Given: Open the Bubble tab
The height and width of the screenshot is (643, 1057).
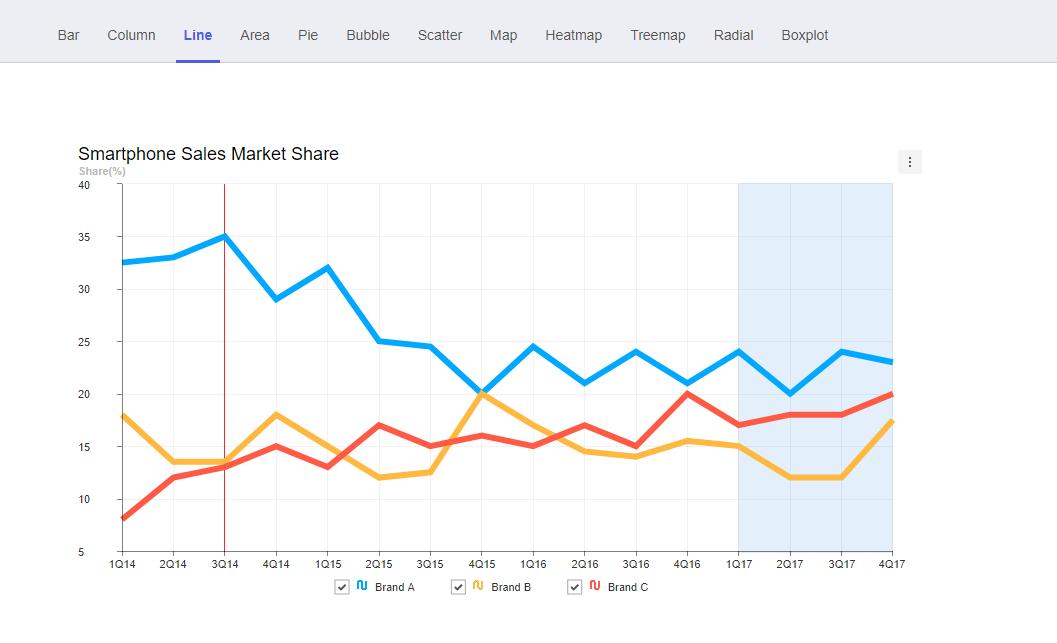Looking at the screenshot, I should coord(368,35).
